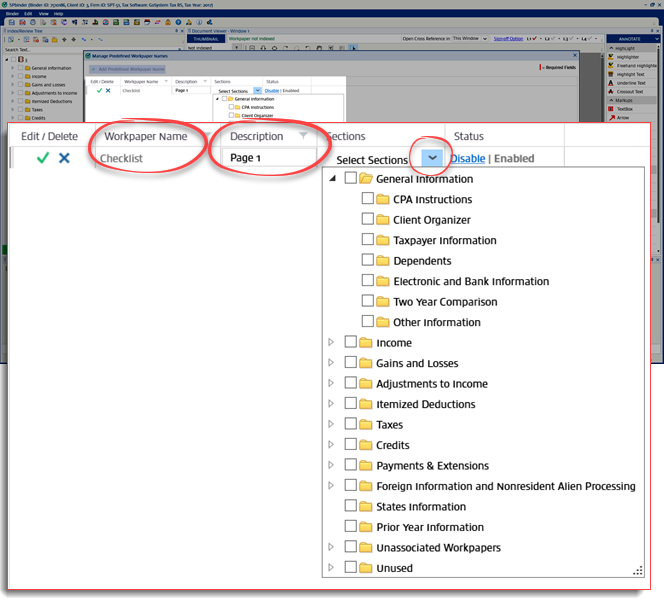Image resolution: width=664 pixels, height=605 pixels.
Task: Click the General Information open folder icon
Action: coord(365,178)
